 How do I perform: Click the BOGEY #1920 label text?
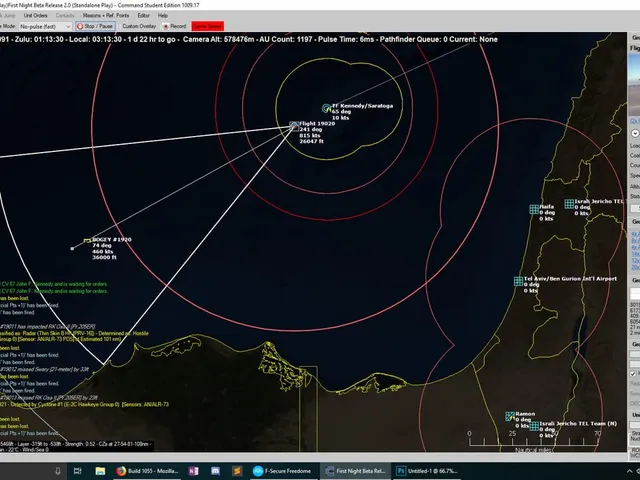[x=112, y=240]
